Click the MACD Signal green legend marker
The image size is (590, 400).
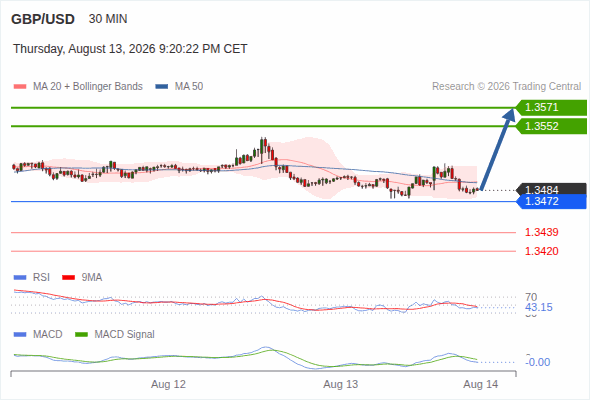point(81,335)
